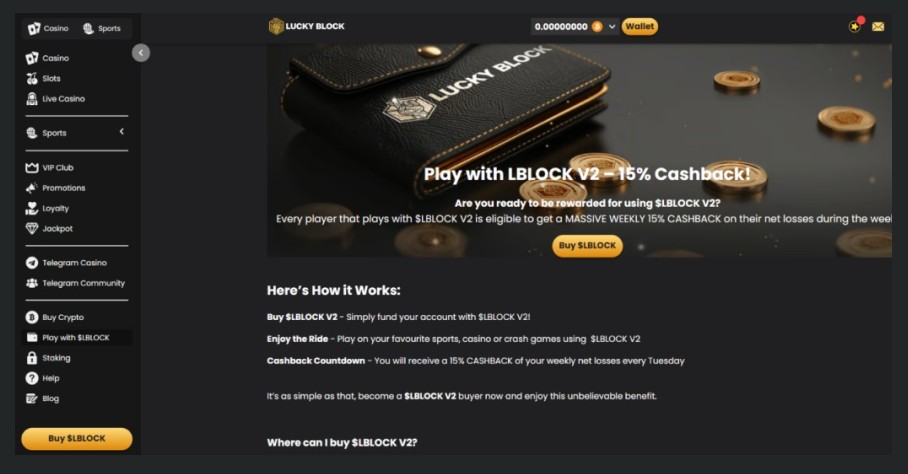Open Staking via the padlock icon
This screenshot has height=474, width=908.
32,358
